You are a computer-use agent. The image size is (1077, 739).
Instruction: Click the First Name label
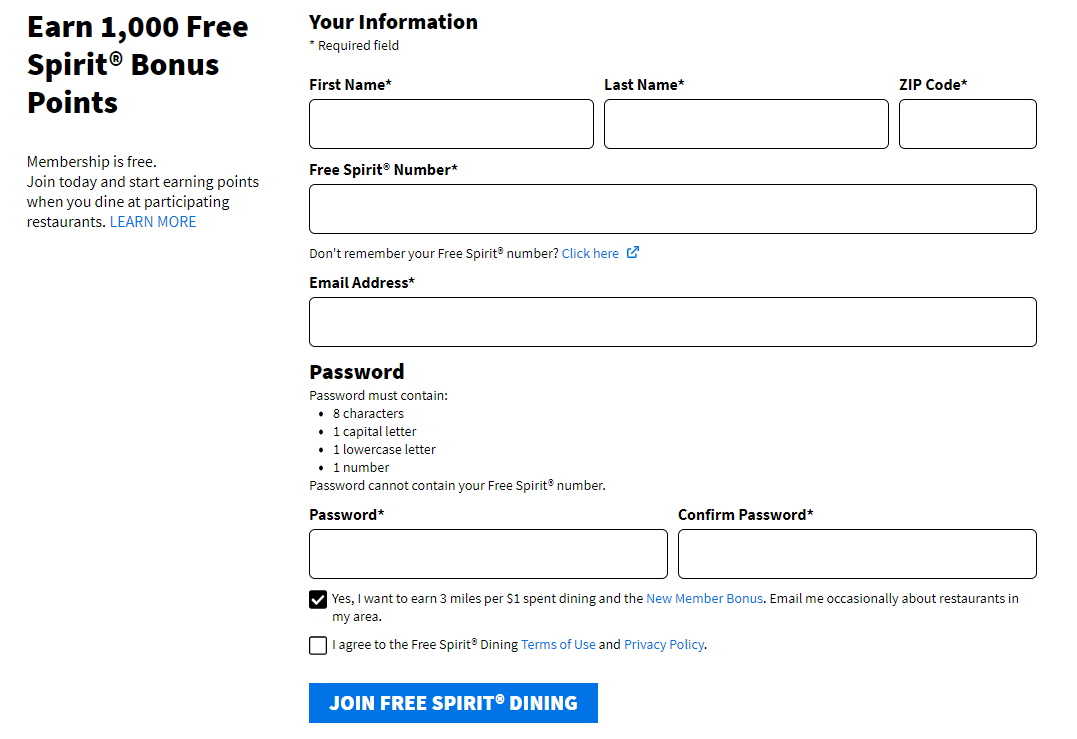click(x=350, y=85)
